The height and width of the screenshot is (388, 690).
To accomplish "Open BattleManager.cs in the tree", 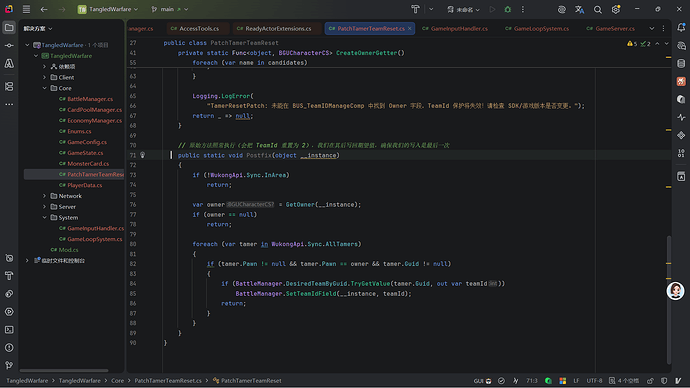I will 90,99.
